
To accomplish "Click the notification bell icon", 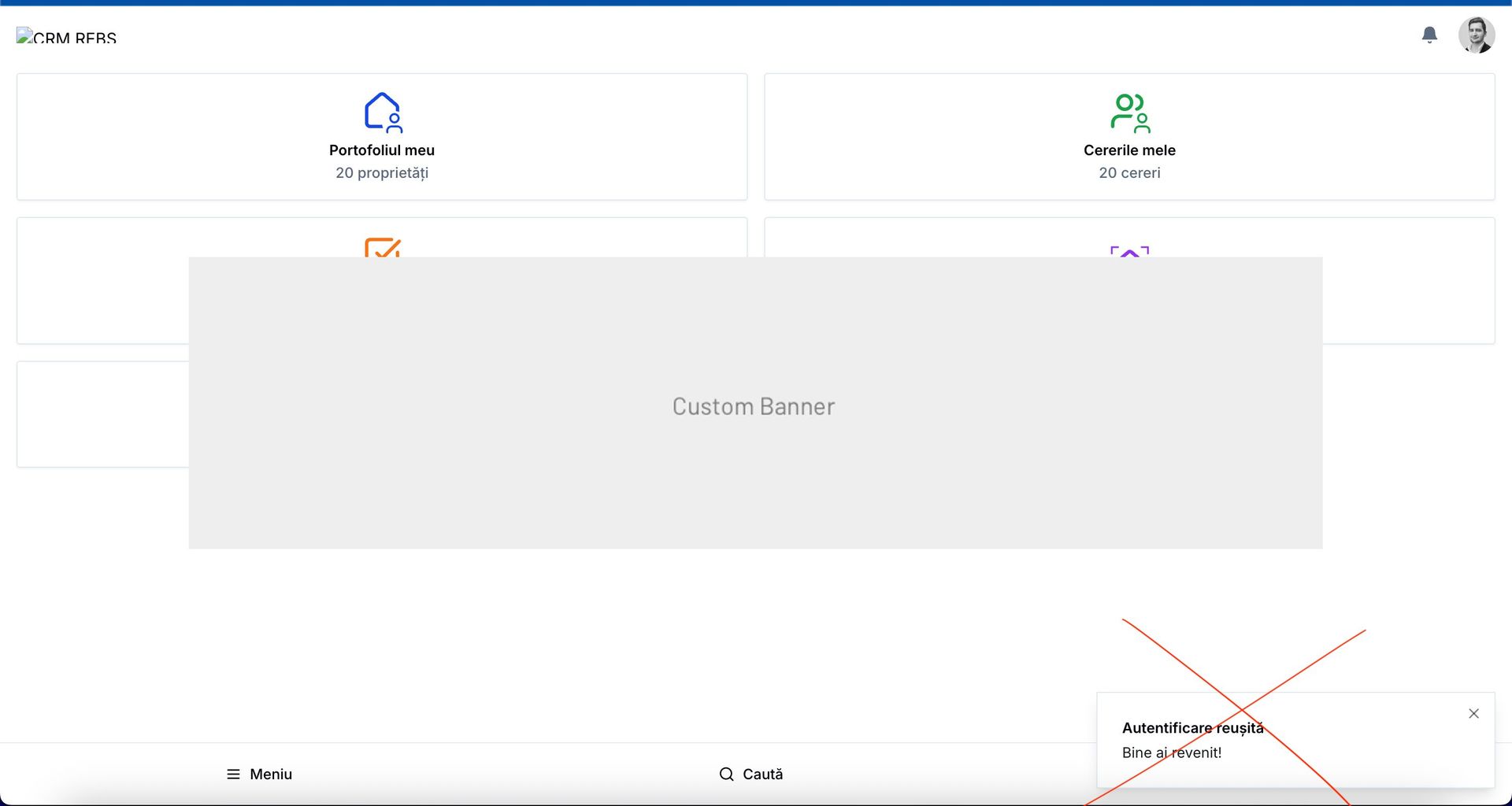I will pyautogui.click(x=1429, y=35).
